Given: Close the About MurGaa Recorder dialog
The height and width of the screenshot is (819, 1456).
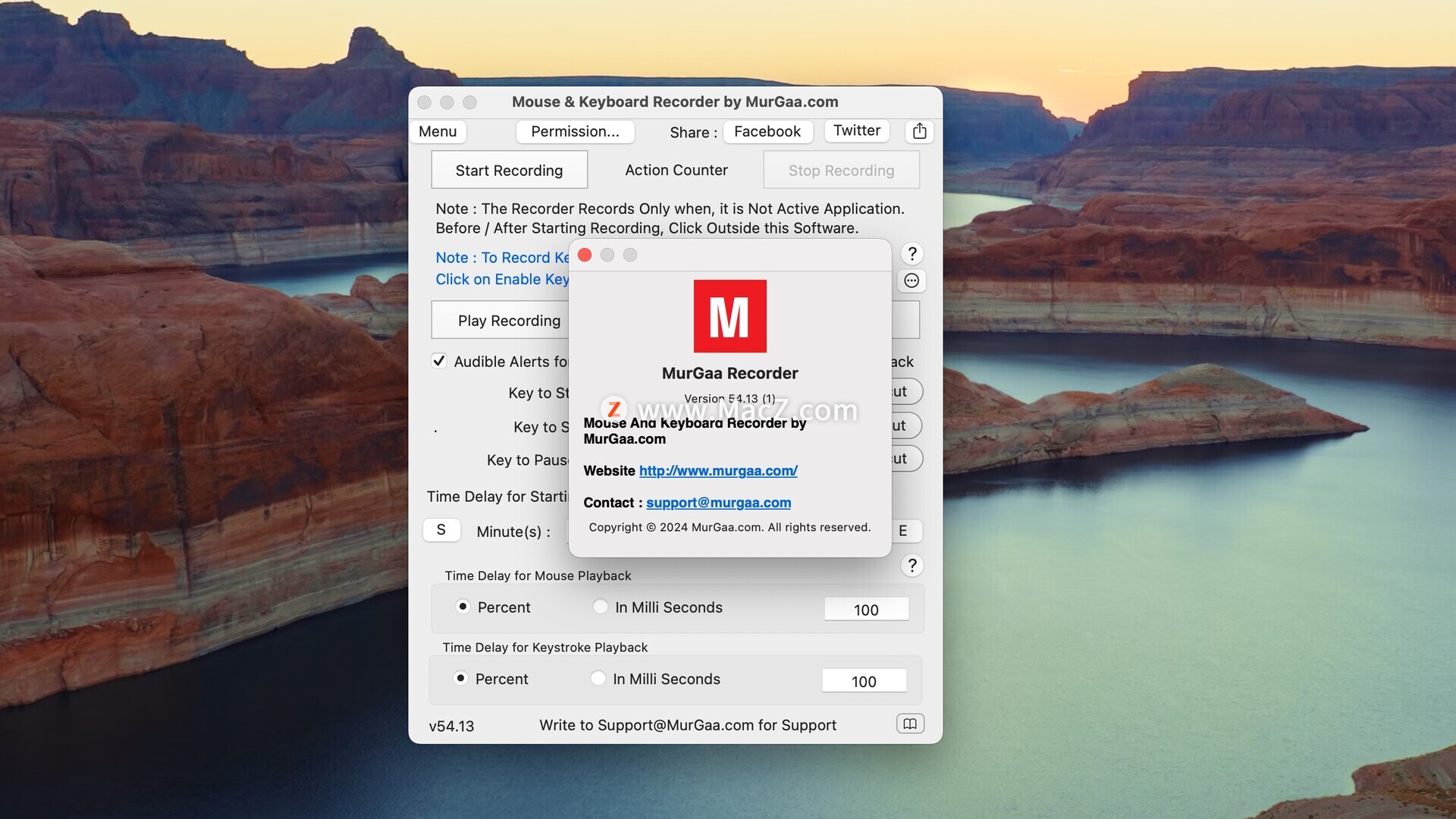Looking at the screenshot, I should pyautogui.click(x=585, y=255).
